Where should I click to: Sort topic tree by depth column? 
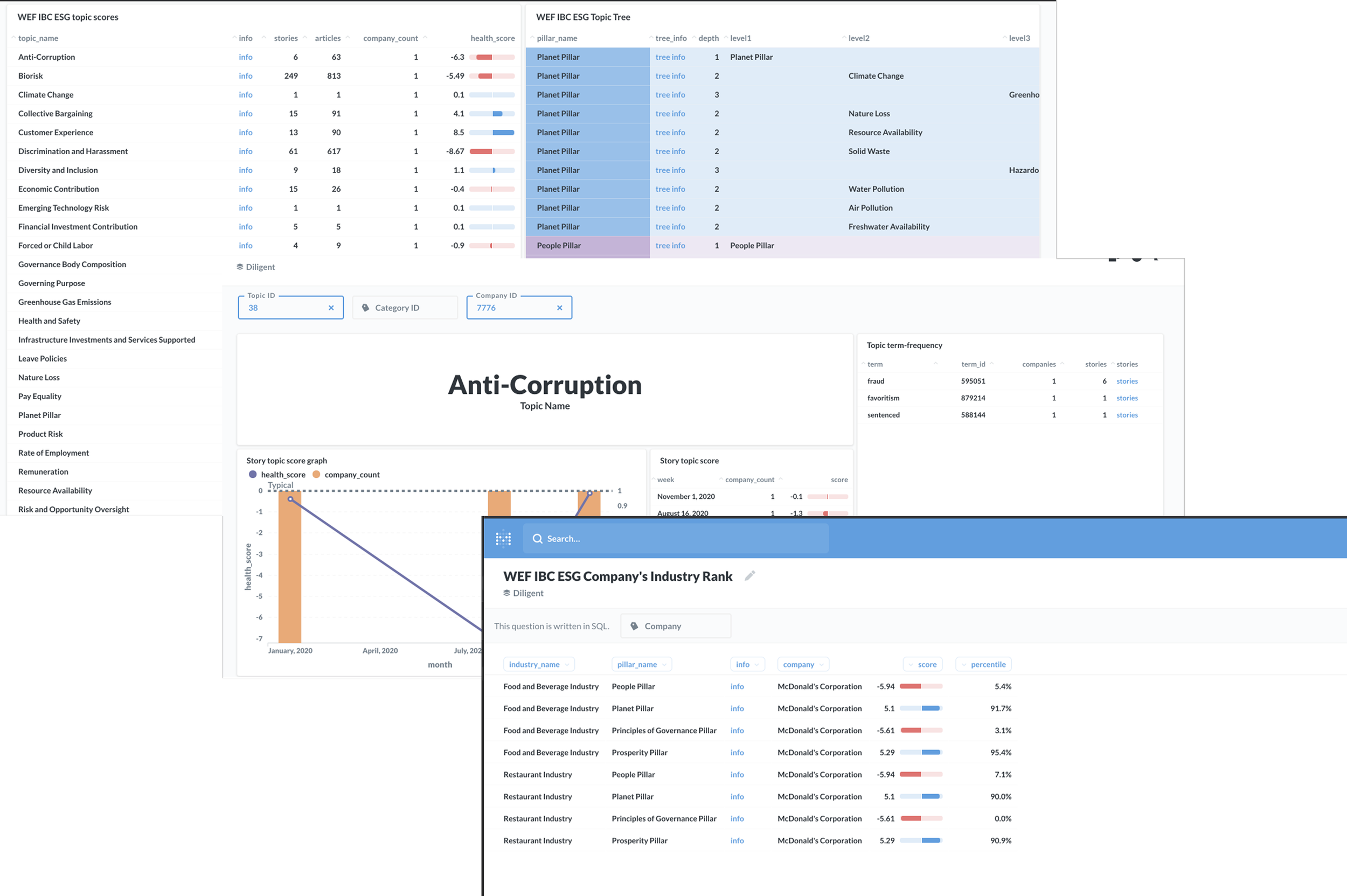click(x=708, y=38)
